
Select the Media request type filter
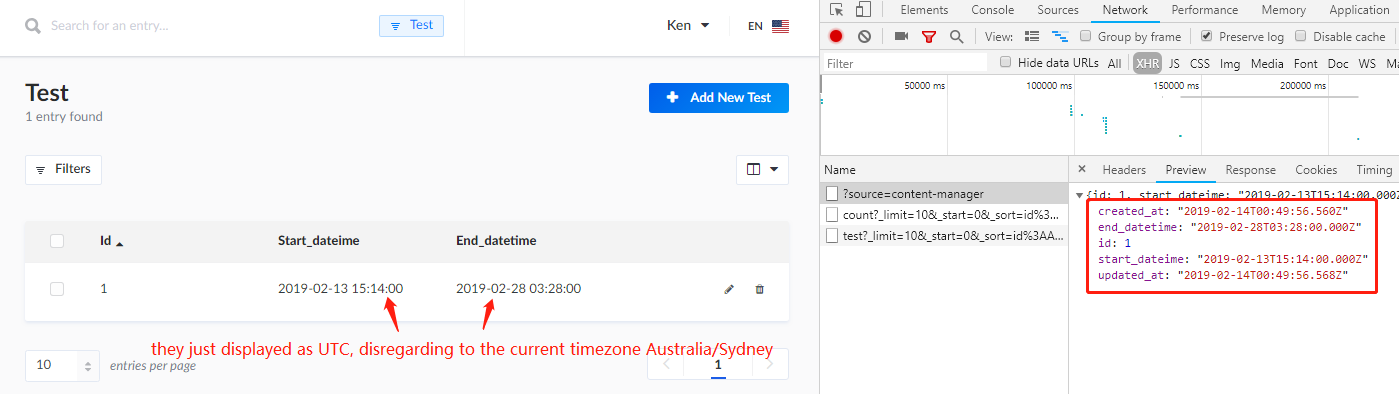point(1267,63)
